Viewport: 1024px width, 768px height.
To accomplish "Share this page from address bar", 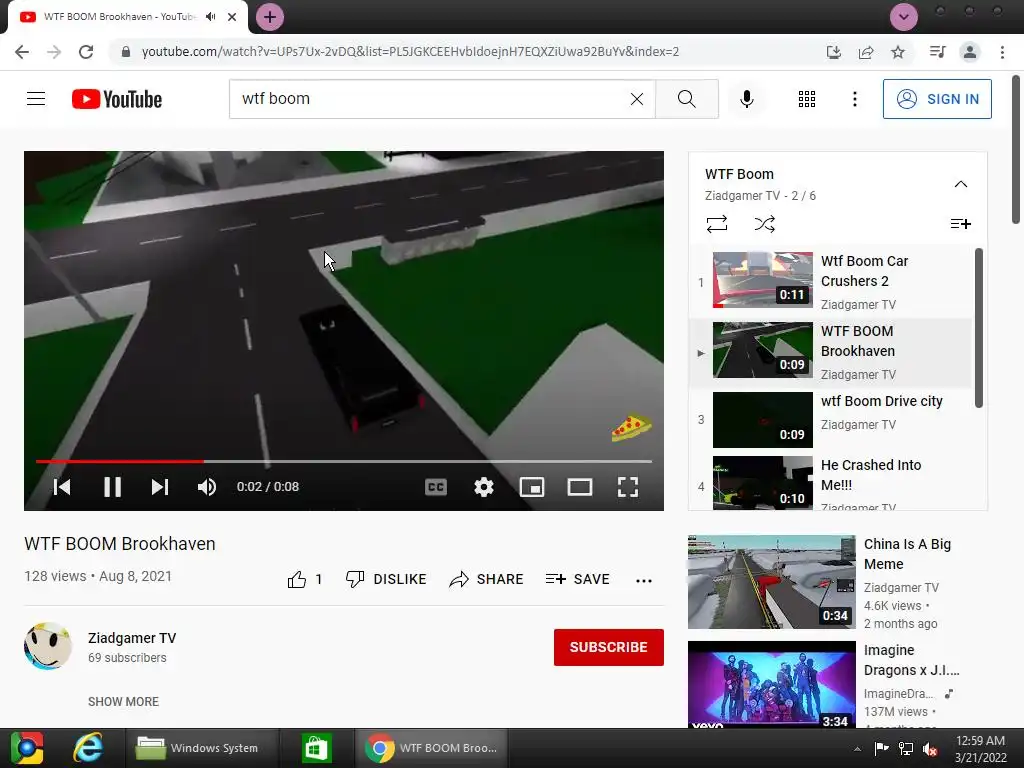I will click(x=866, y=52).
